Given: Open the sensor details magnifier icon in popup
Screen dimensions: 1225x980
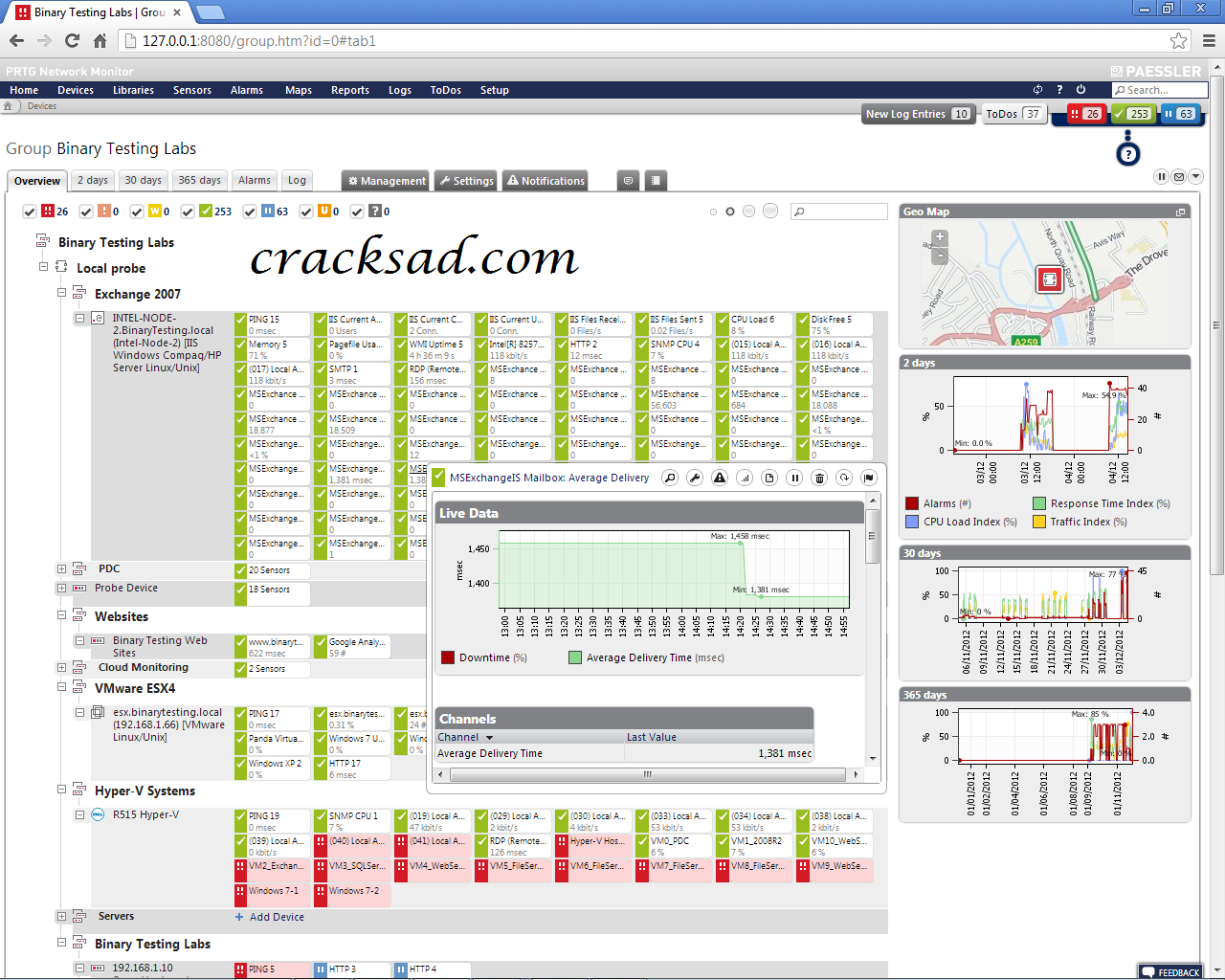Looking at the screenshot, I should tap(670, 478).
